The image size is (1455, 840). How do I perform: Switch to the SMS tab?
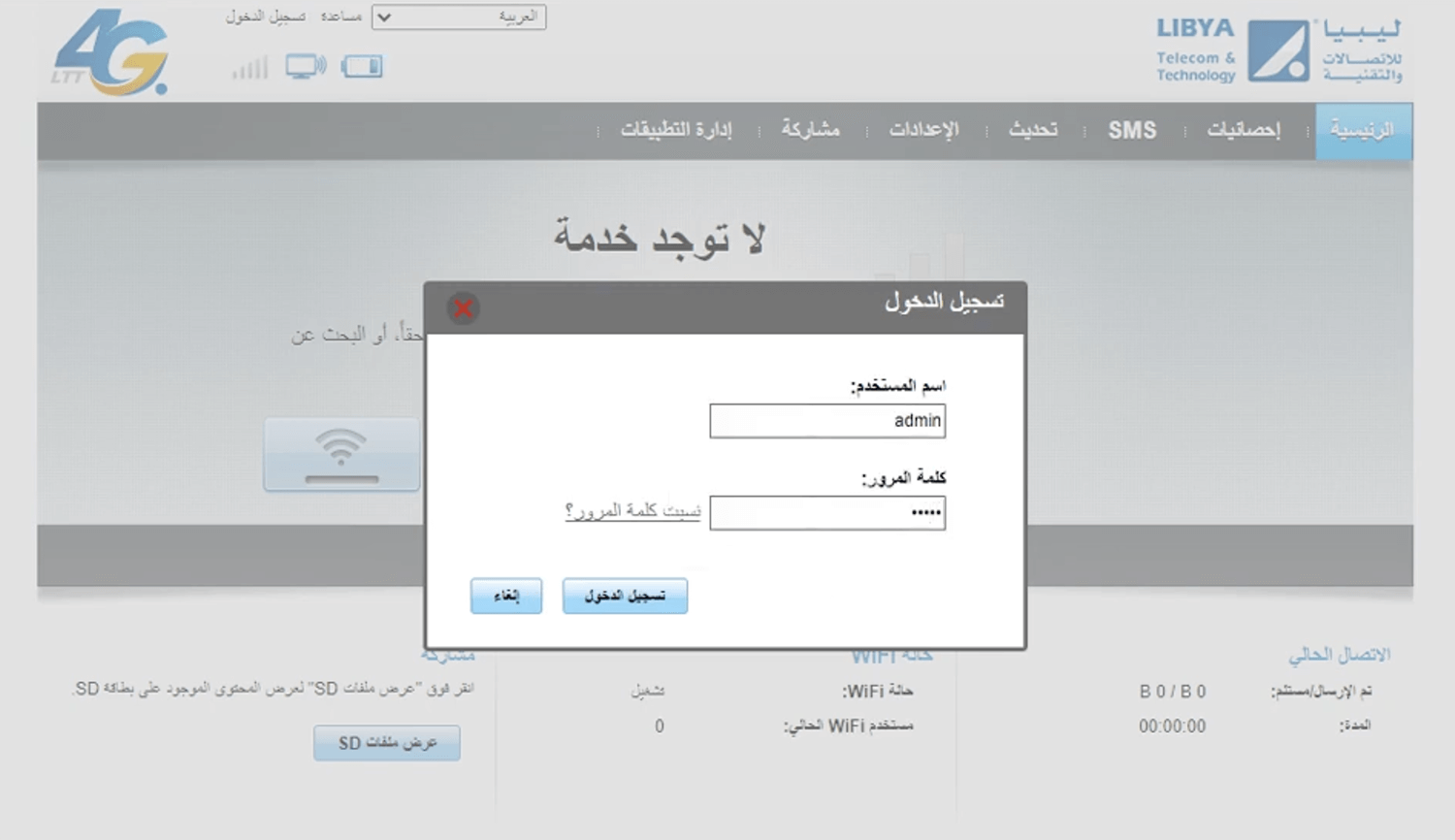[x=1132, y=131]
